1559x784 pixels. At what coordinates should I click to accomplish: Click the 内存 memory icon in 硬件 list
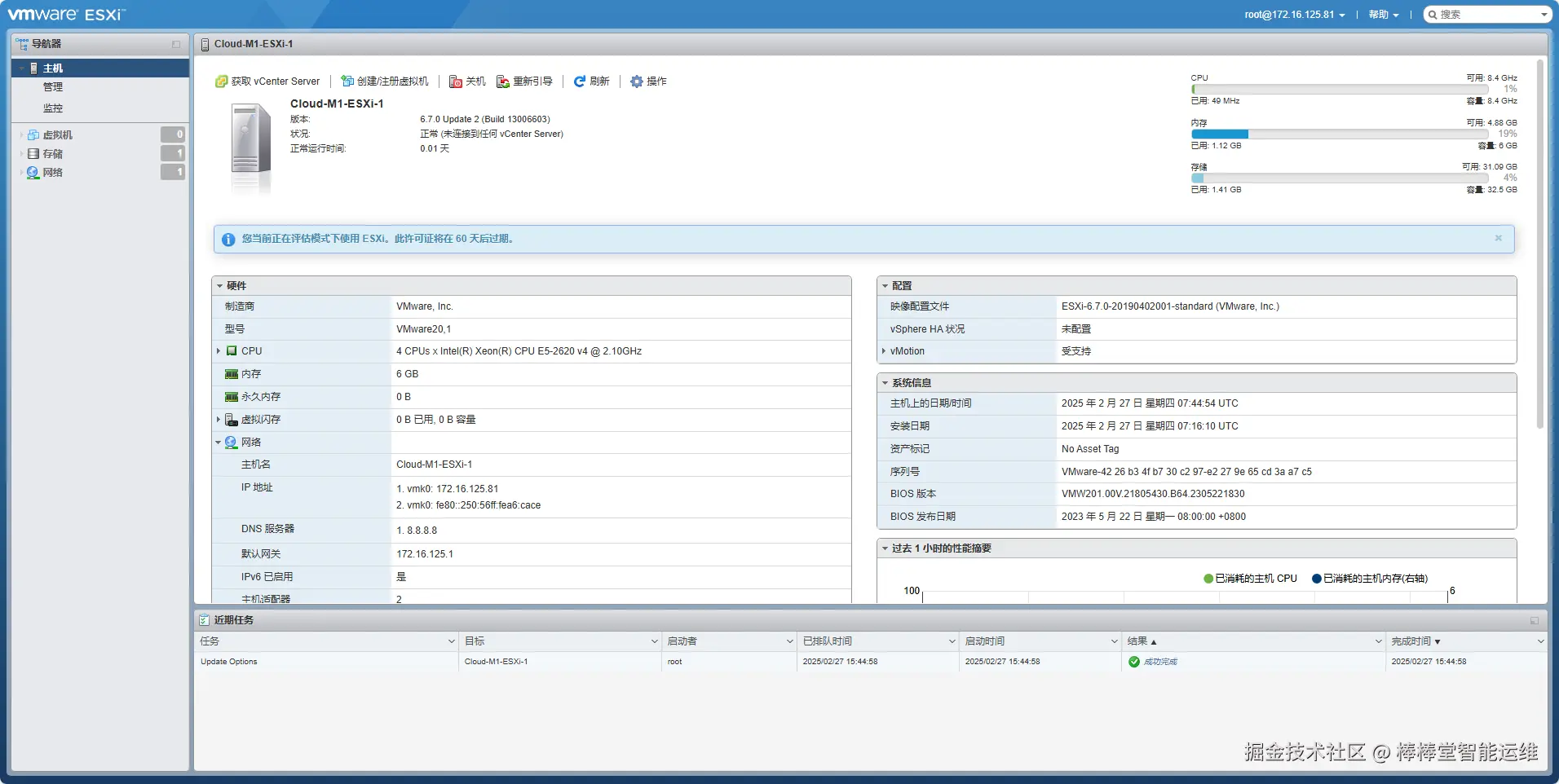(x=232, y=374)
